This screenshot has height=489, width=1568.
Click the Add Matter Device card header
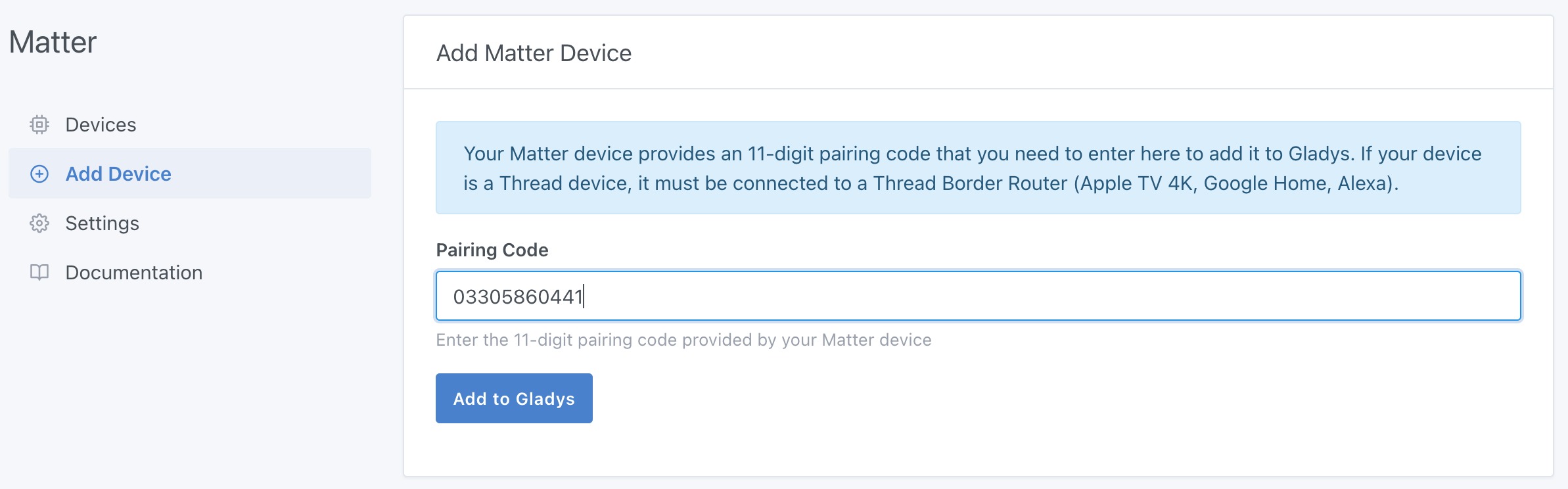(534, 53)
